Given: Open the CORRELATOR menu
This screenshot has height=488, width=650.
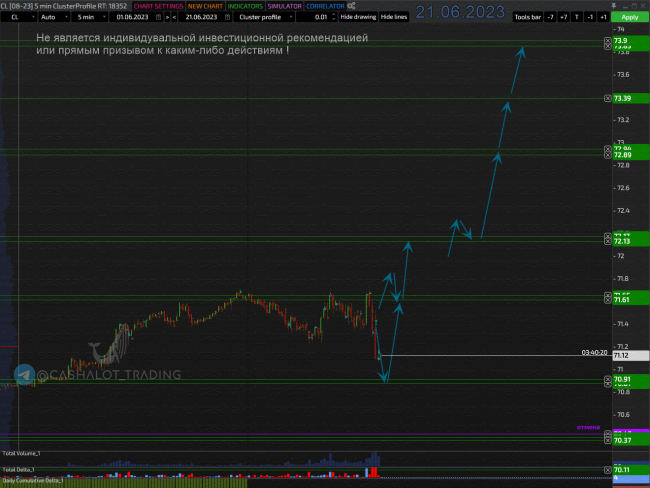Looking at the screenshot, I should [325, 6].
